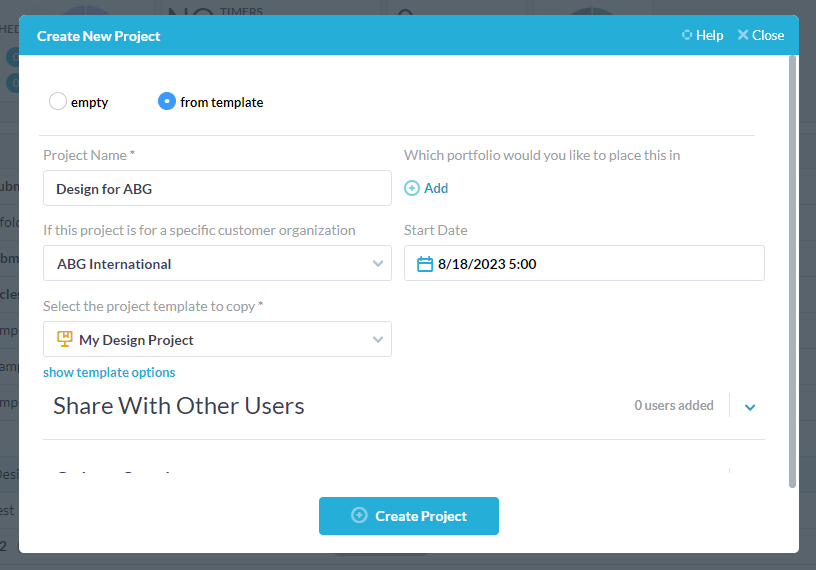
Task: Choose the from template radio option
Action: pyautogui.click(x=167, y=101)
